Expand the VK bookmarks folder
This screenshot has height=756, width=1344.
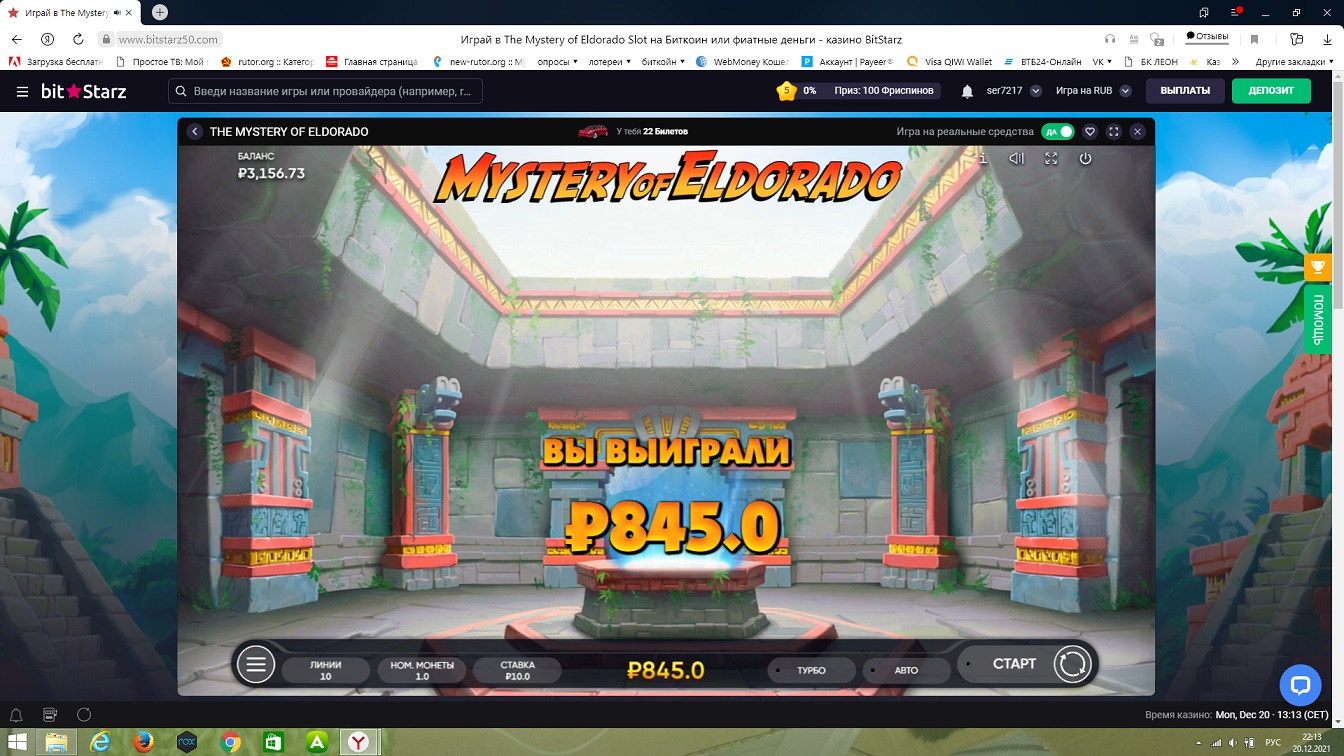tap(1102, 62)
